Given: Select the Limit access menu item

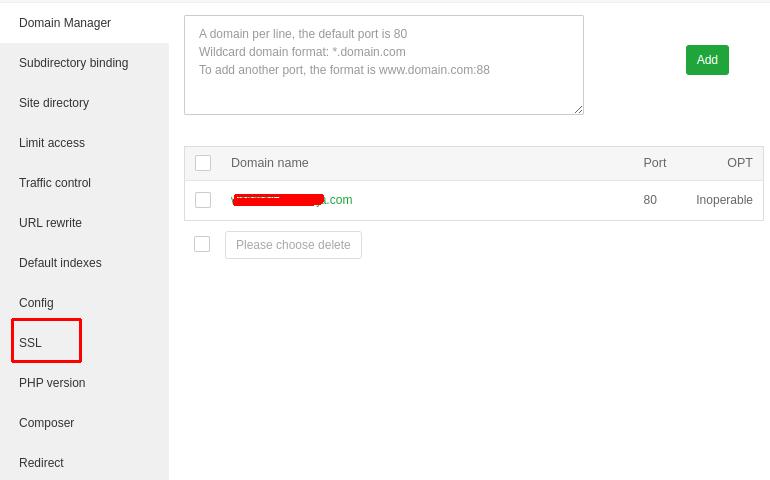Looking at the screenshot, I should [52, 143].
